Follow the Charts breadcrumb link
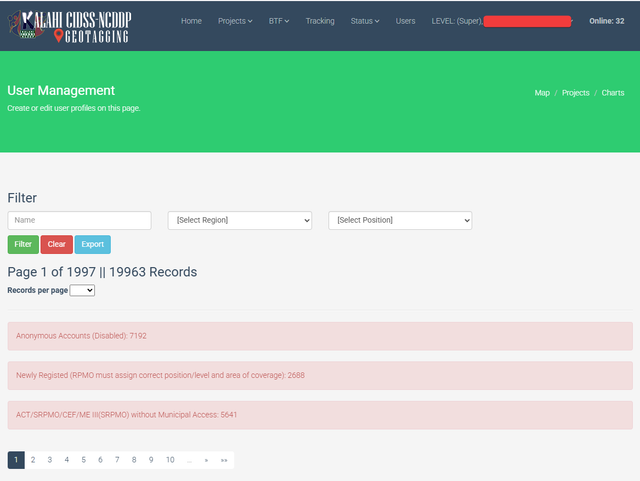 pos(613,93)
